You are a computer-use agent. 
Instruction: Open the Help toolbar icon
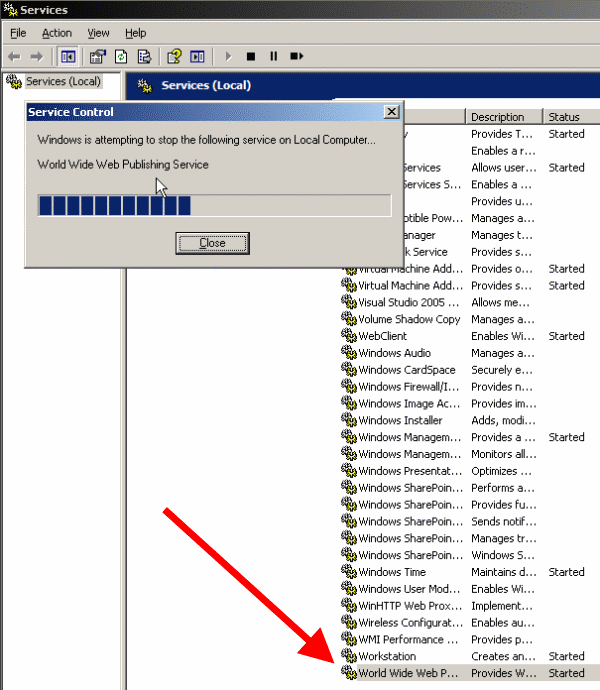point(174,56)
